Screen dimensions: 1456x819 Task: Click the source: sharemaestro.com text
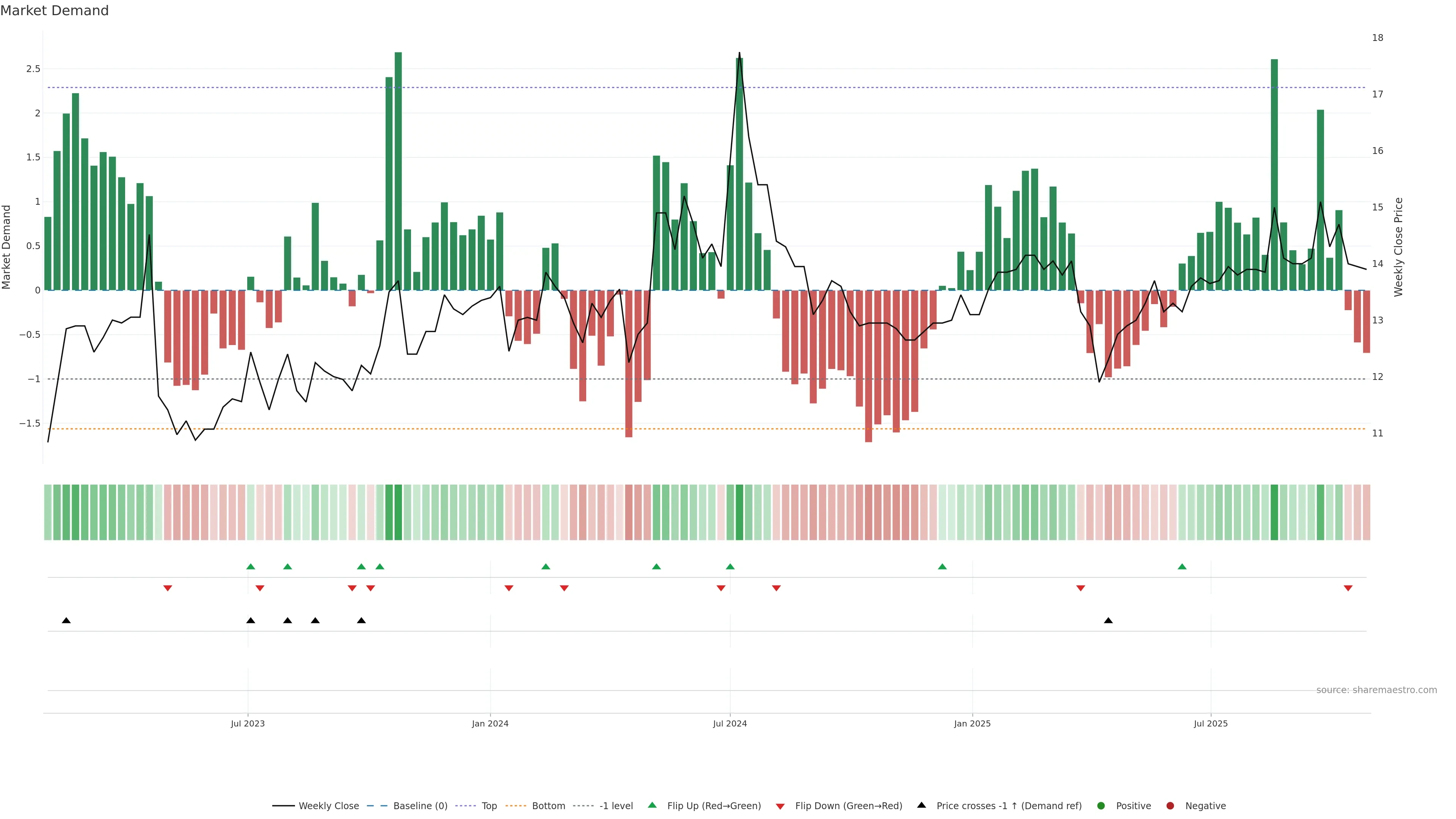1376,690
